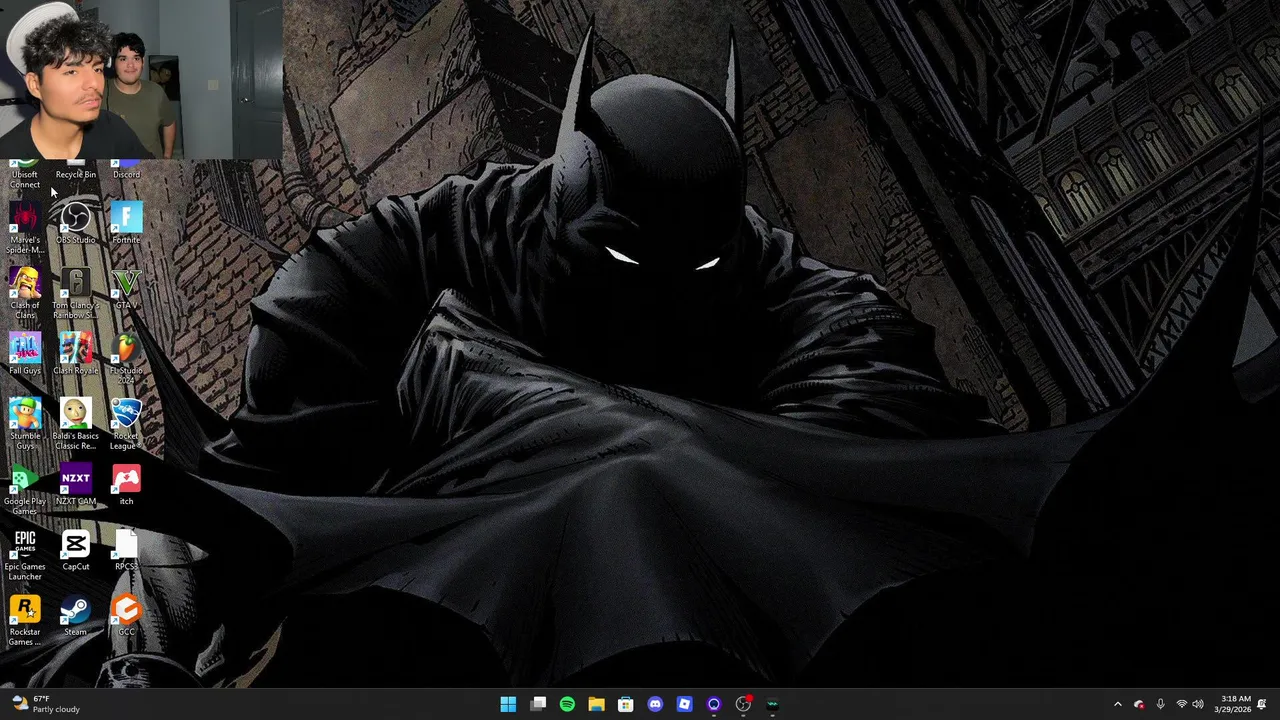Screen dimensions: 1280x720
Task: Open Roblox from the taskbar
Action: click(x=684, y=704)
